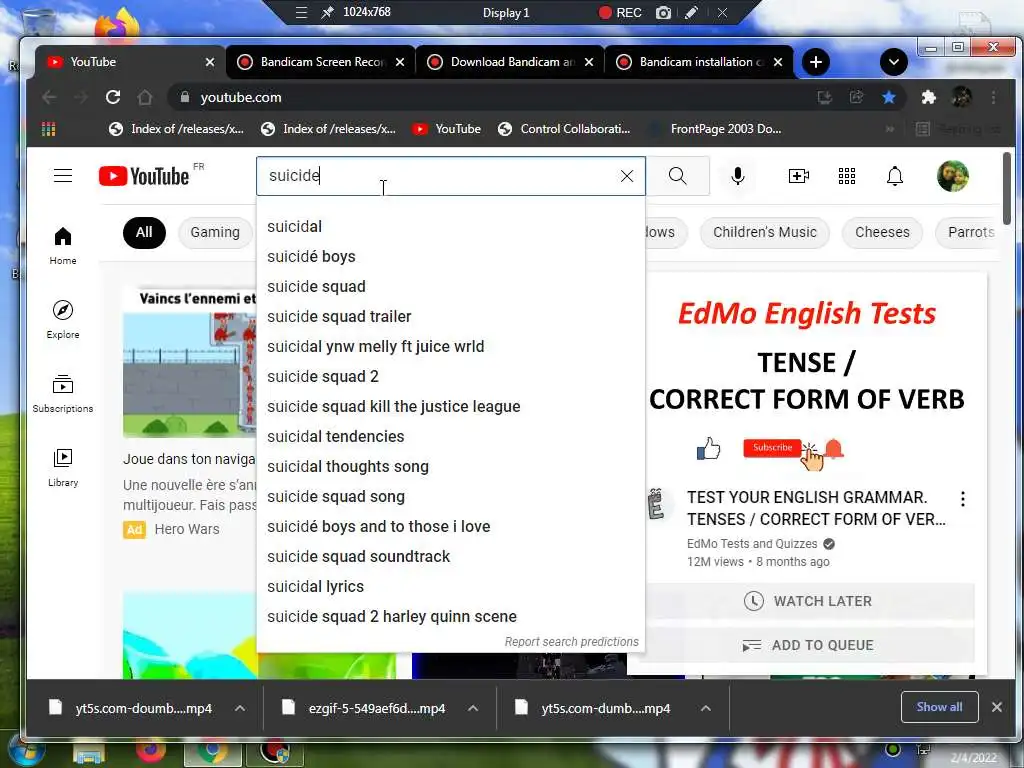
Task: Open the Bandicam bar menu lines icon
Action: click(x=301, y=12)
